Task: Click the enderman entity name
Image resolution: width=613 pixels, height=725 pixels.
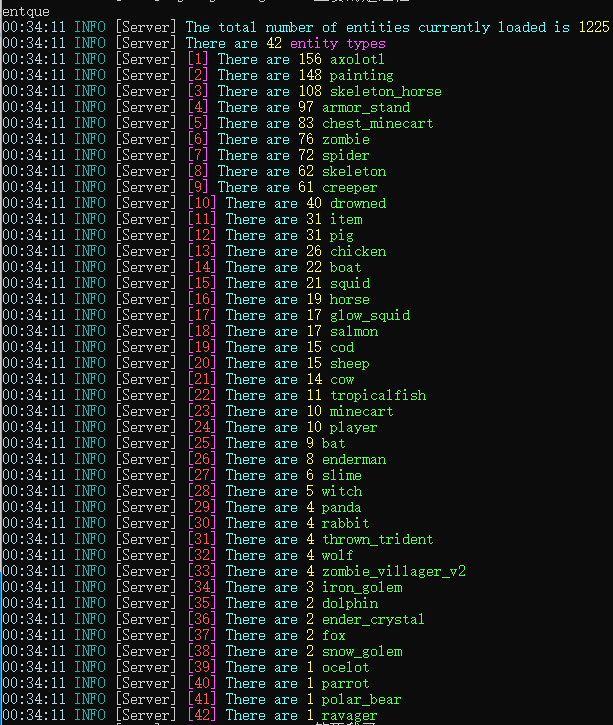Action: tap(354, 460)
